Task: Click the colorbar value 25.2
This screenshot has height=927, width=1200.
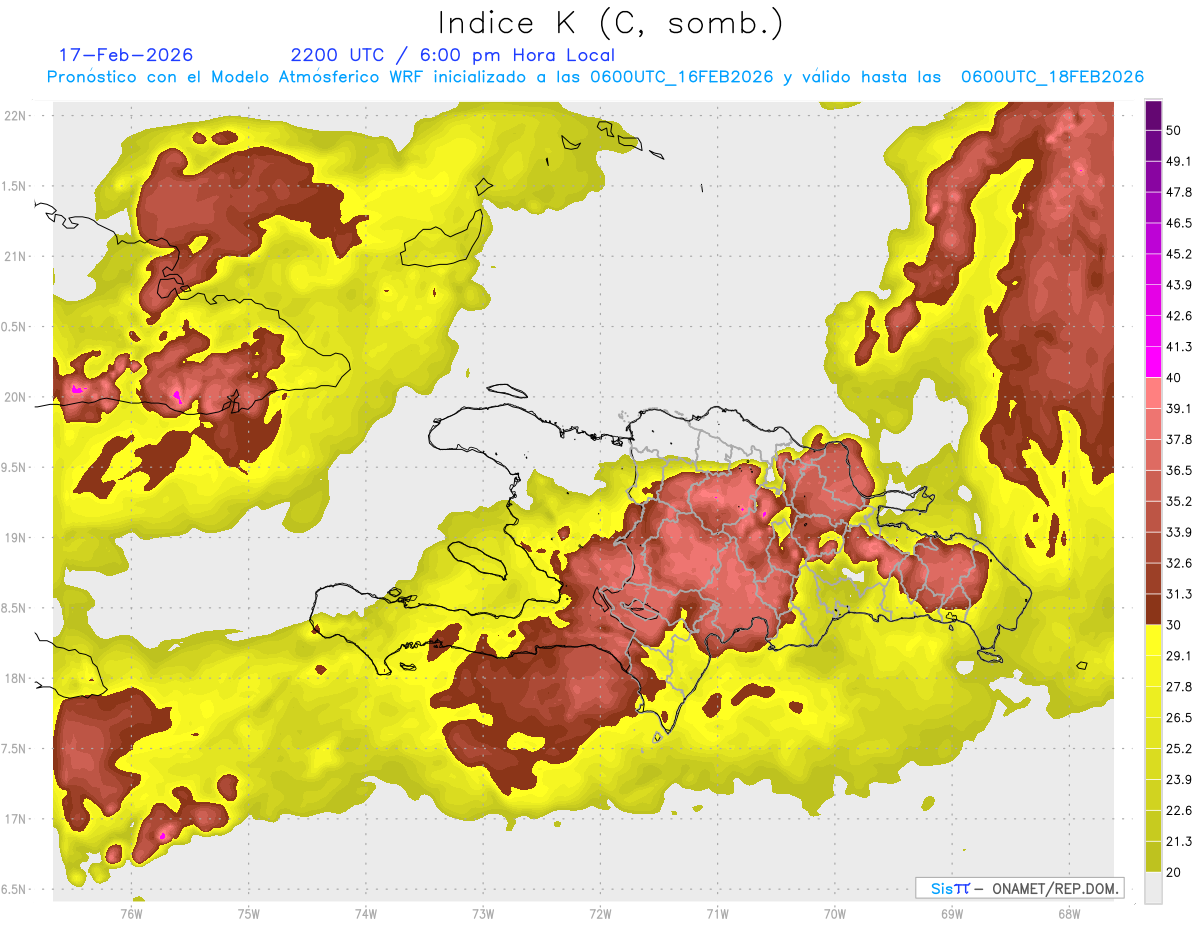Action: tap(1179, 748)
